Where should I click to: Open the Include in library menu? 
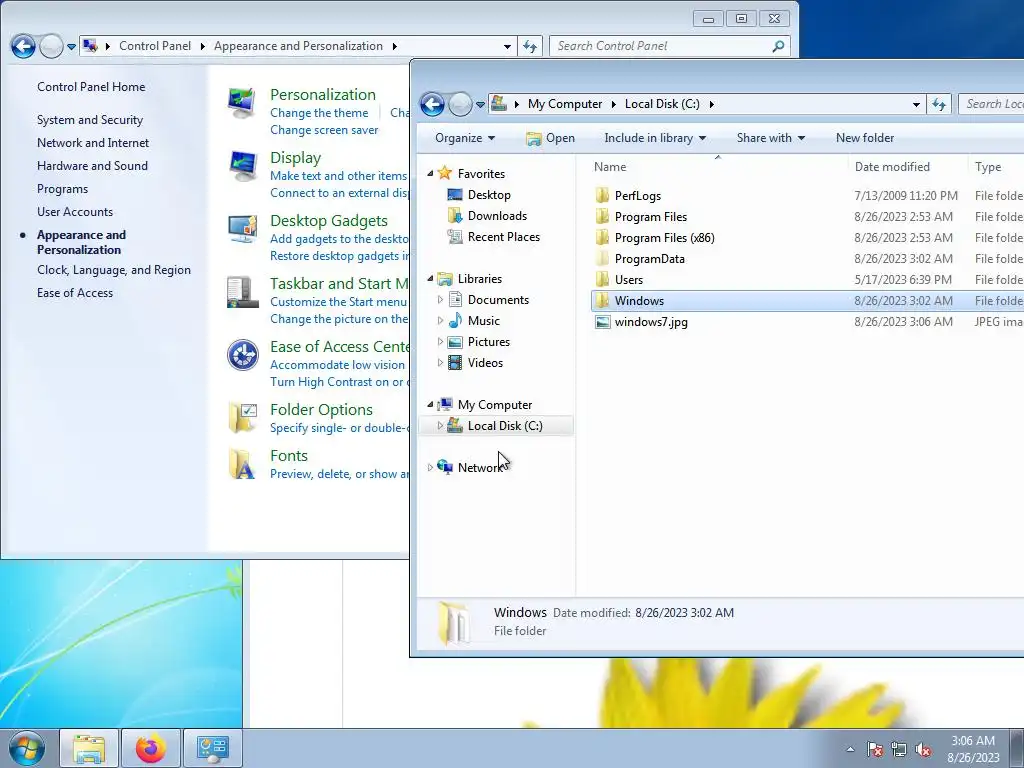click(655, 138)
